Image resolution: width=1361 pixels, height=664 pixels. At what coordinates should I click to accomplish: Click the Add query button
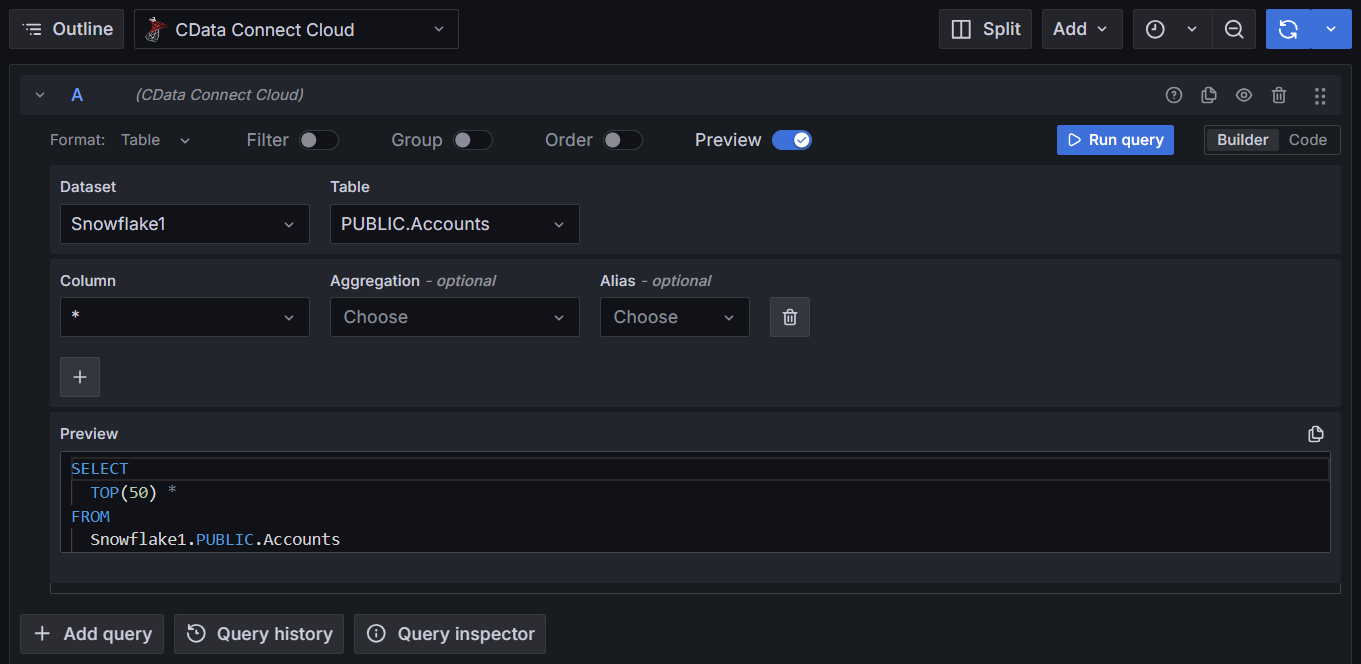pyautogui.click(x=92, y=634)
